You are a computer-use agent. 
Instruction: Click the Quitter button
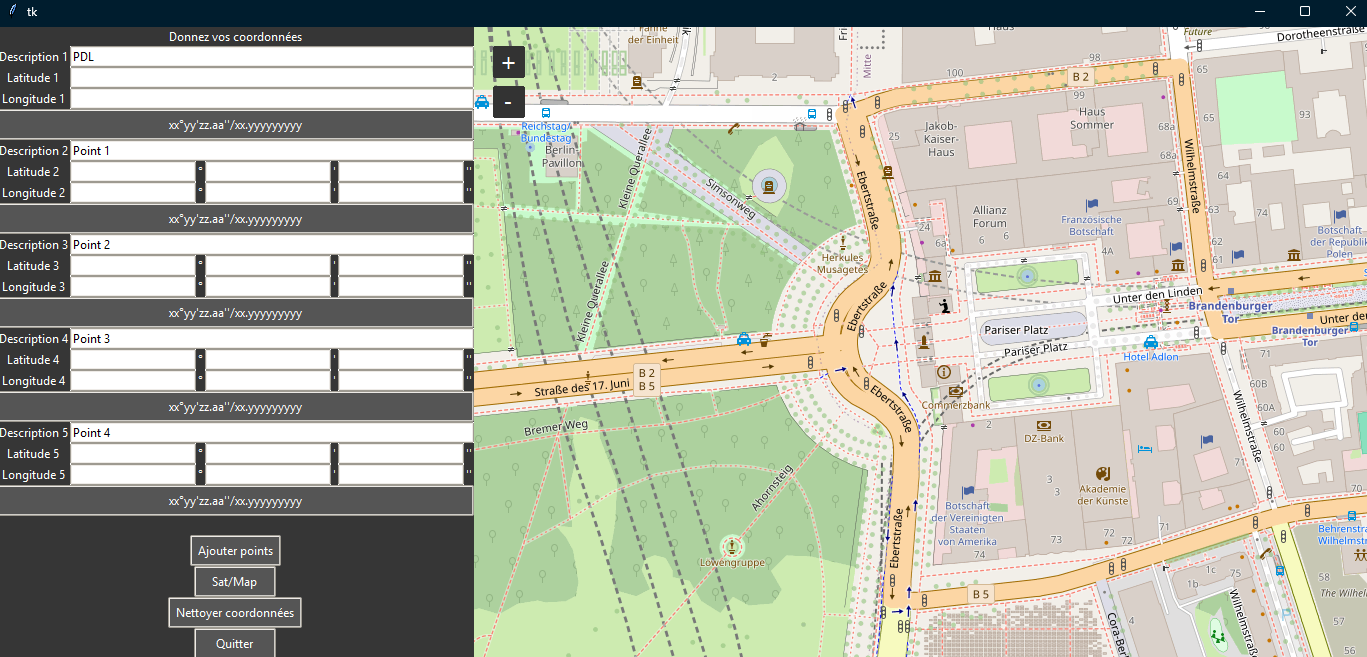(234, 643)
